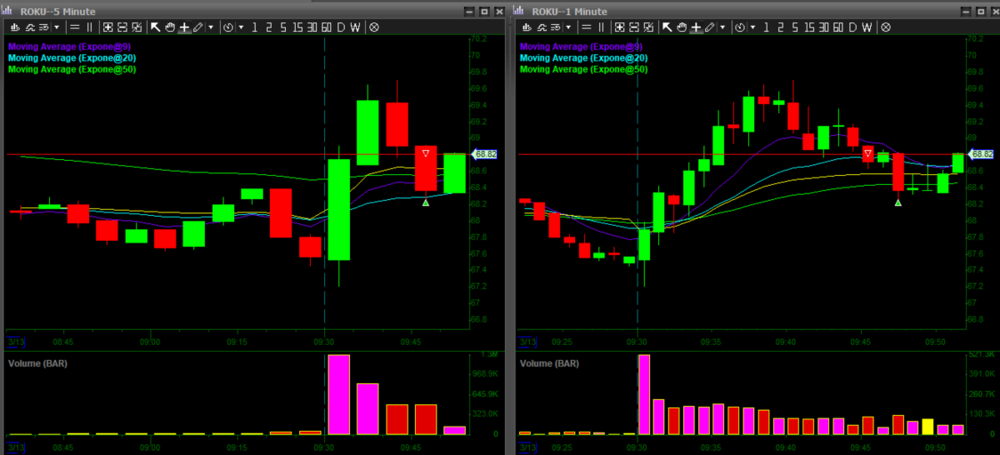Open interval dropdown arrow beside clock in 1 Minute chart

(753, 27)
